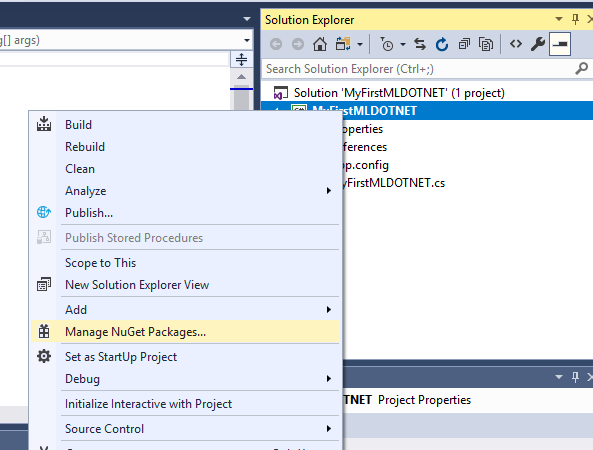Expand the Source Control submenu
593x450 pixels.
[185, 429]
